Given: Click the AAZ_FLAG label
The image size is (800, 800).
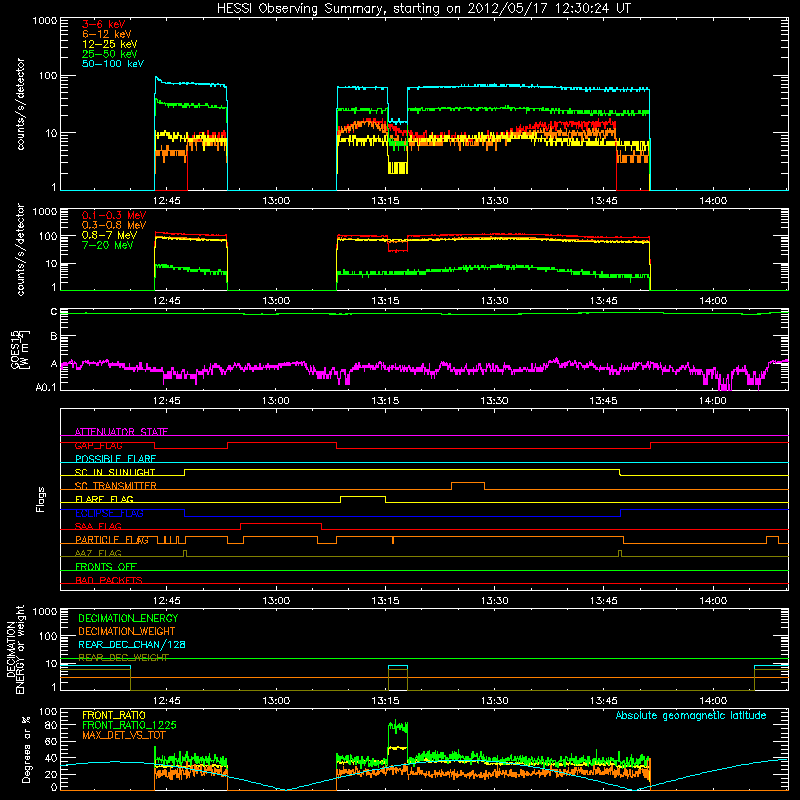Looking at the screenshot, I should [98, 553].
